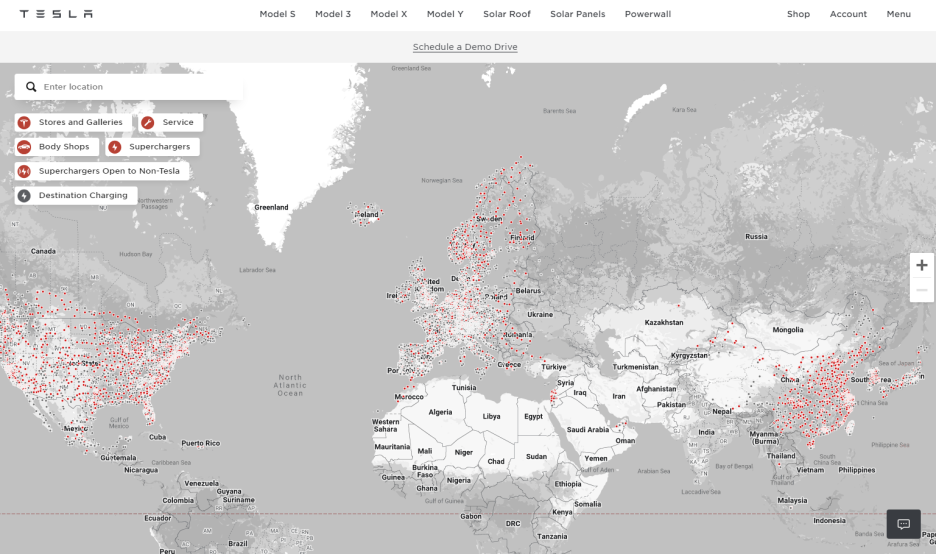
Task: Click the car Body Shops icon
Action: coord(24,147)
